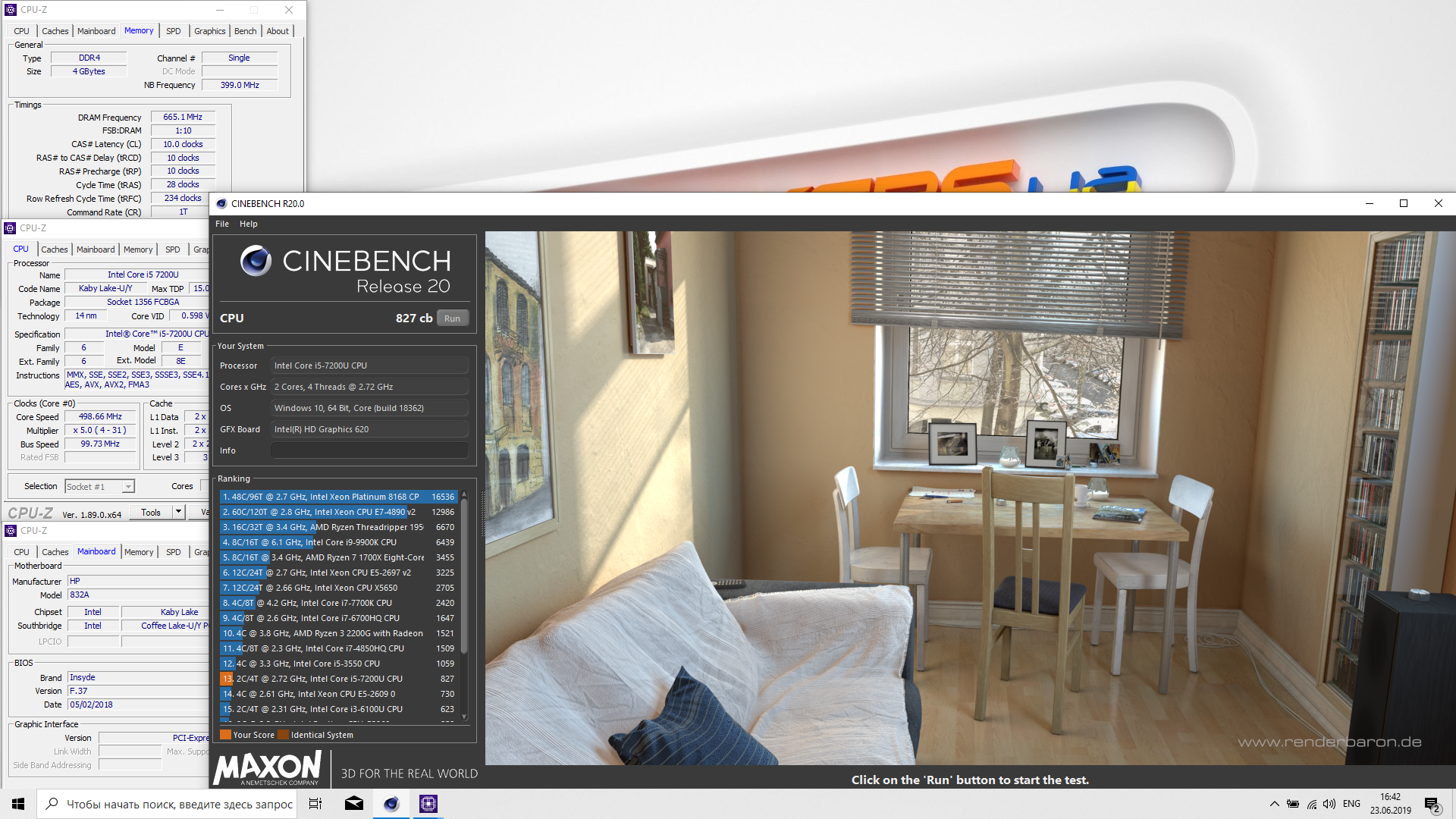This screenshot has width=1456, height=819.
Task: Click the Tools button in CPU-Z
Action: [151, 513]
